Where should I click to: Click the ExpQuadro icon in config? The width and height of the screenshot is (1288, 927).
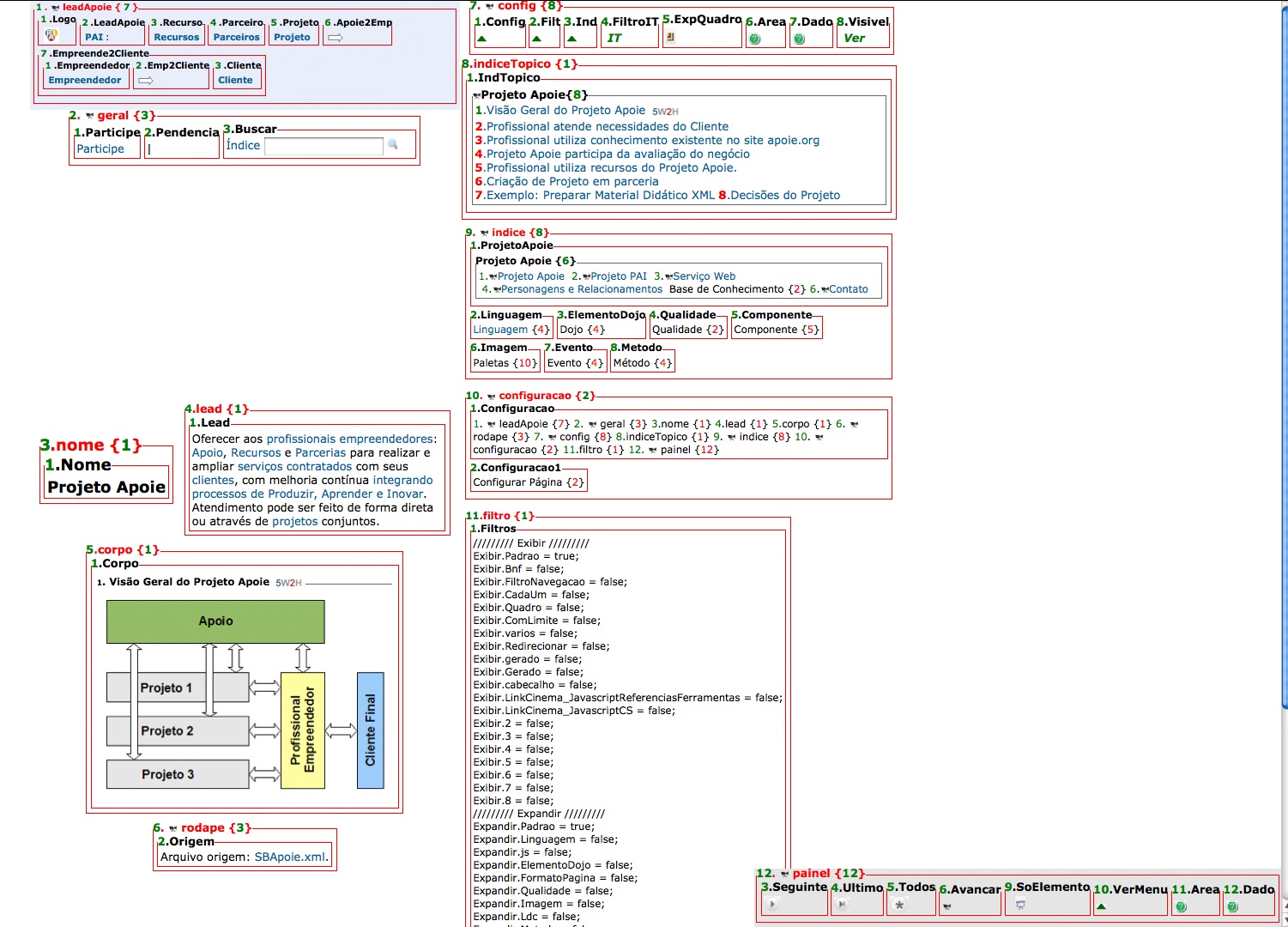[x=670, y=38]
